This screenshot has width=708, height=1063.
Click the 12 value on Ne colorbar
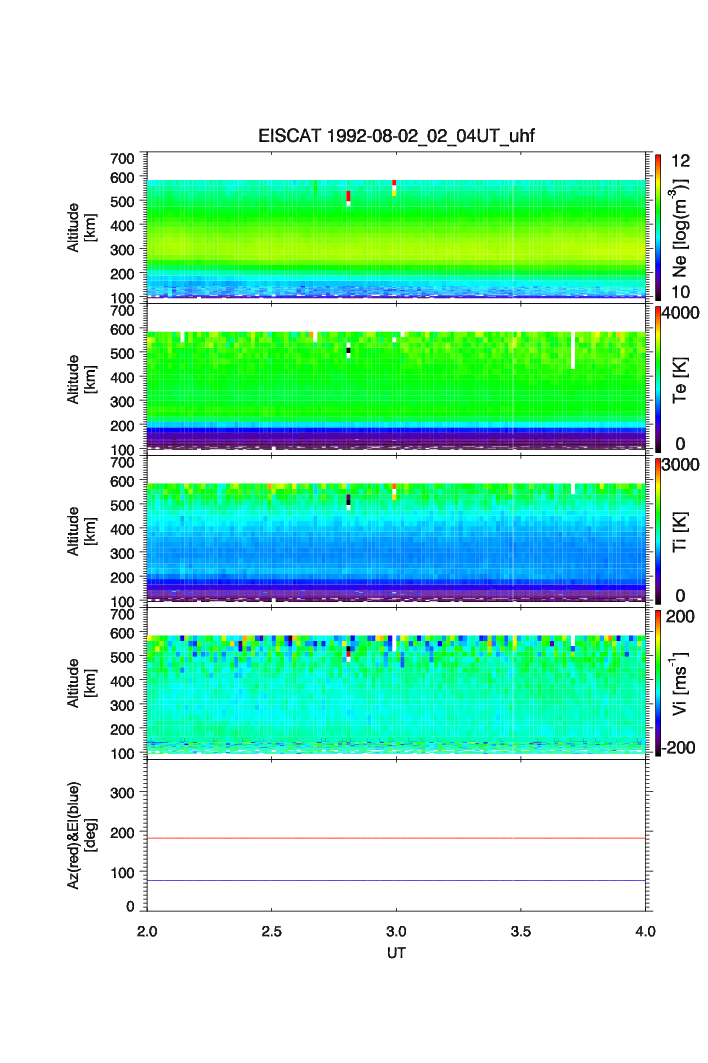680,161
